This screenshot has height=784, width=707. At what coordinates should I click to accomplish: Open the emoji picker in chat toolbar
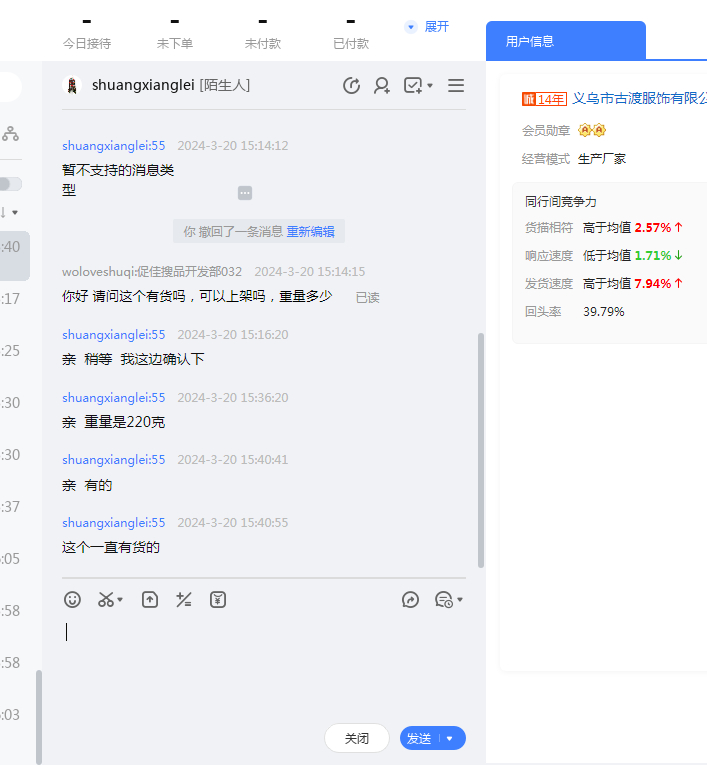[x=72, y=600]
